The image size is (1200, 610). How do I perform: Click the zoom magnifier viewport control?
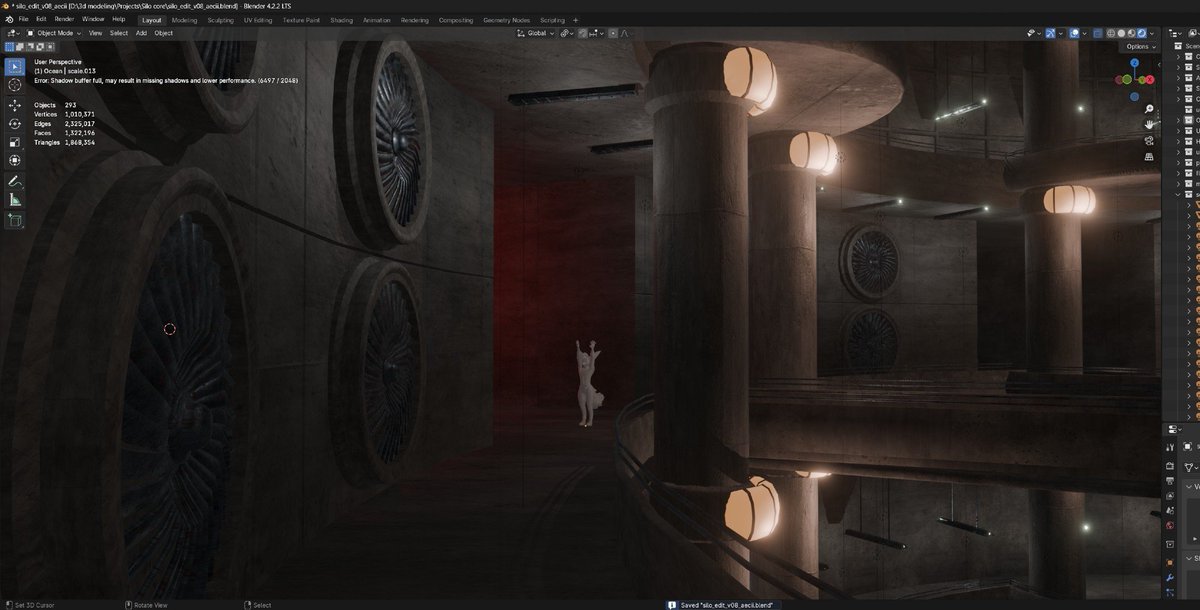(1149, 108)
